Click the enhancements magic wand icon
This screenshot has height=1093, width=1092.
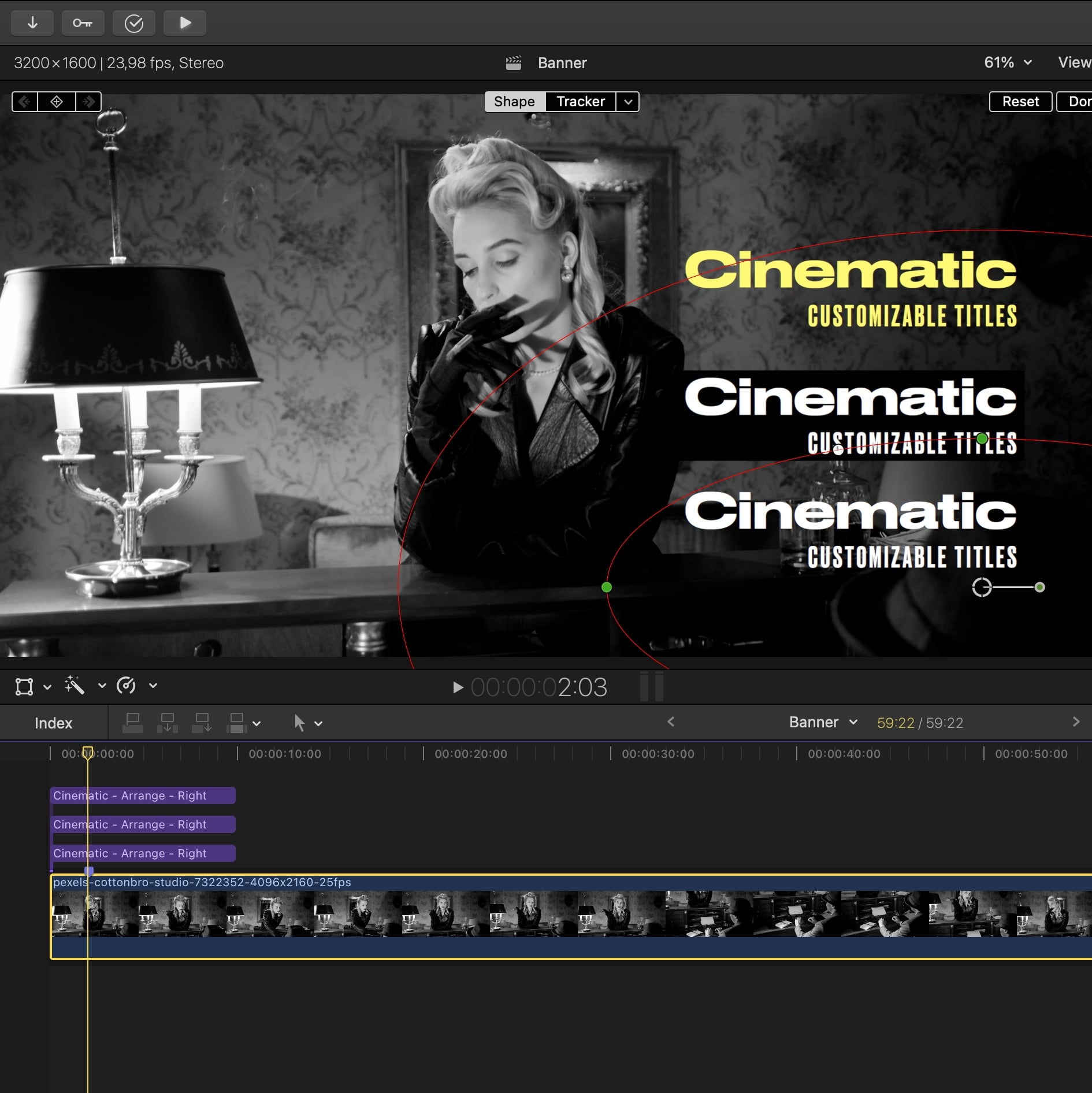tap(75, 686)
